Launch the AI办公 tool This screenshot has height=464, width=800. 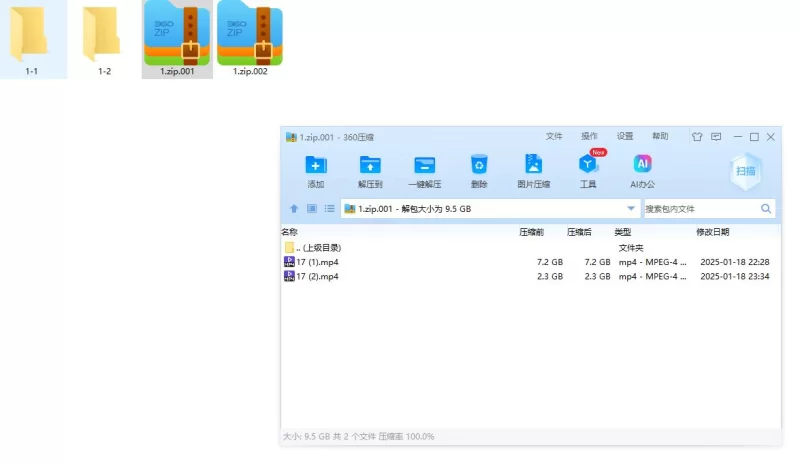642,166
